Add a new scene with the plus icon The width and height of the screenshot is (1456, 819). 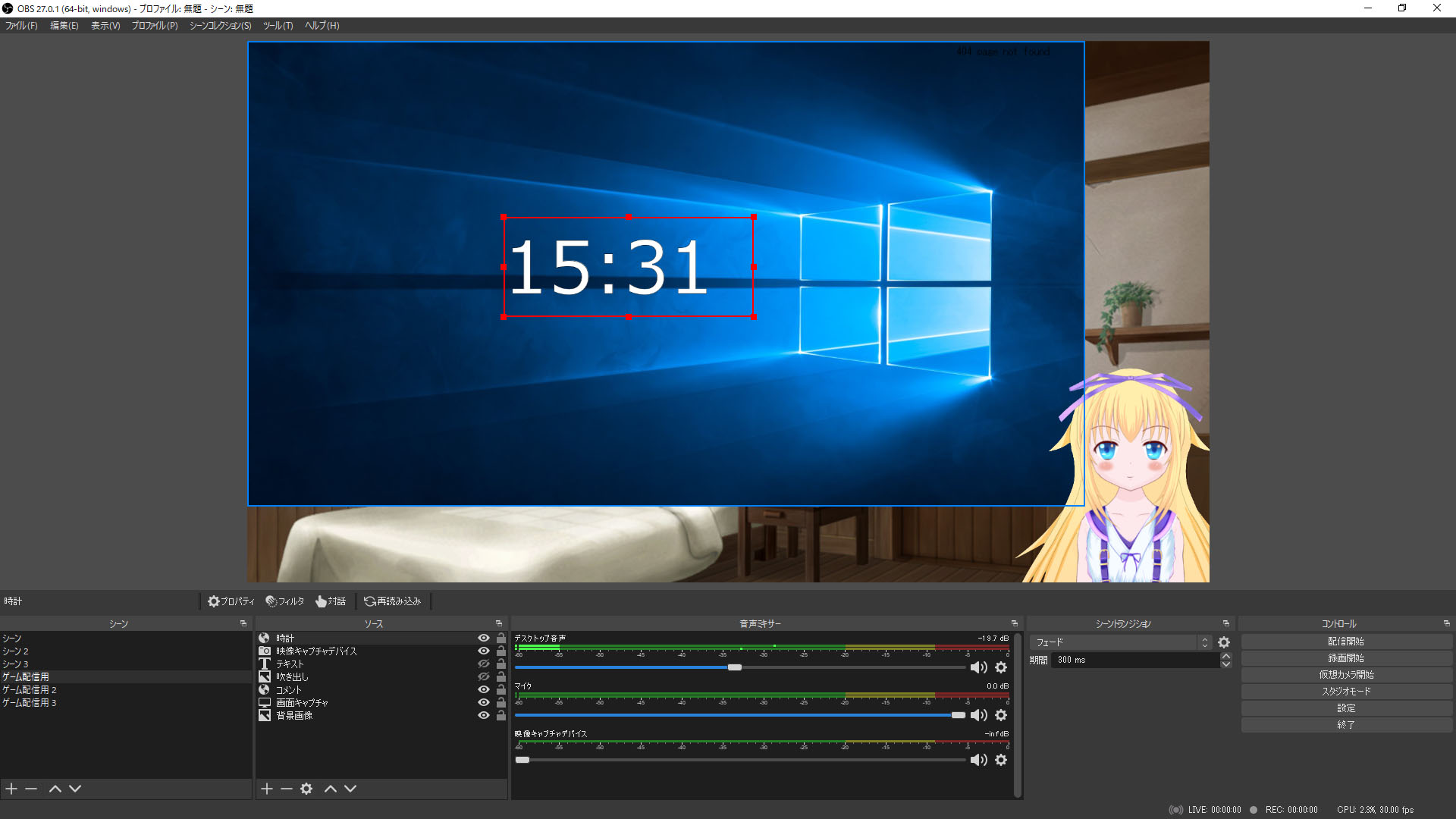[11, 789]
